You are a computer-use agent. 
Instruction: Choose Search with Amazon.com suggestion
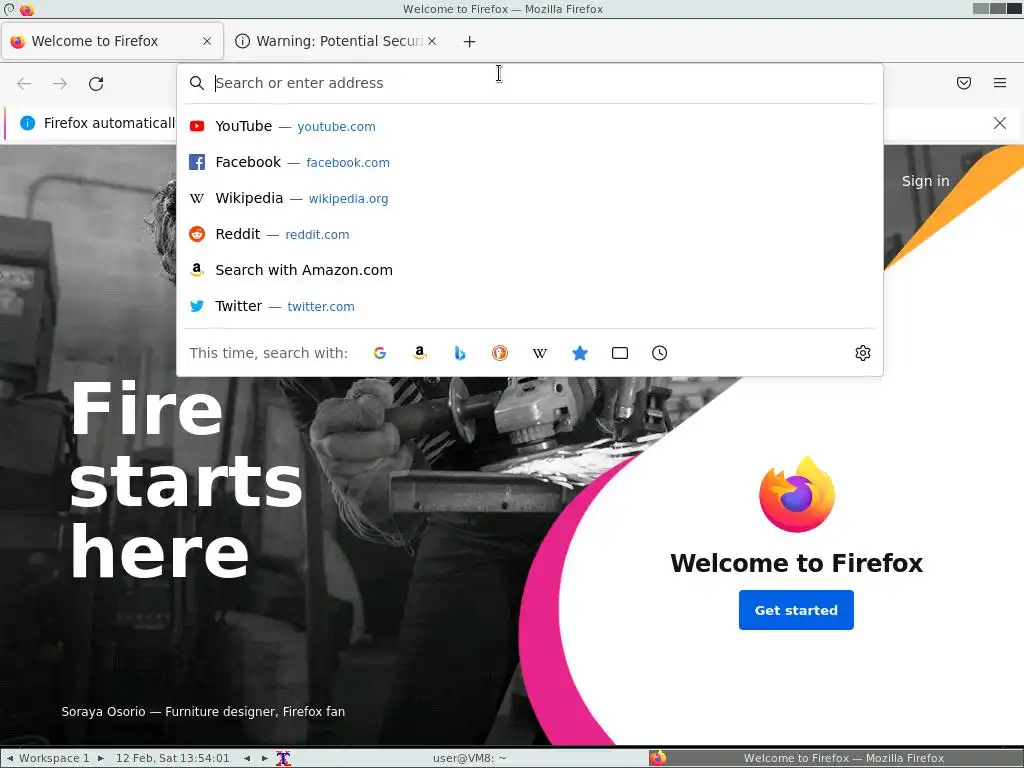pyautogui.click(x=530, y=270)
